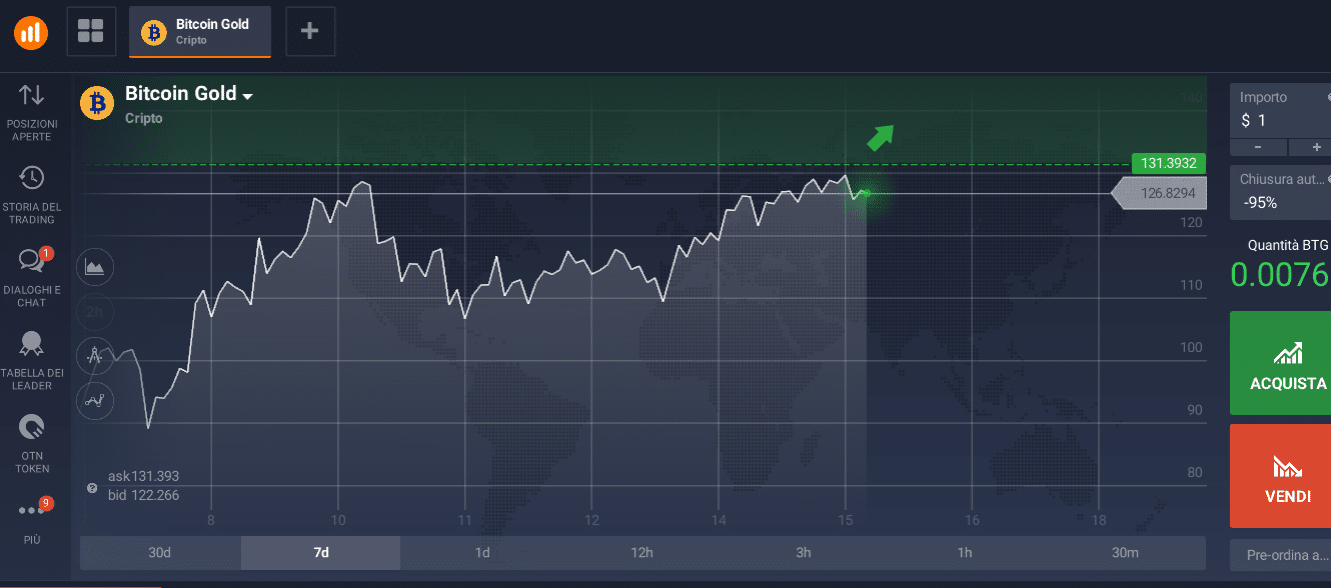Click the green ACQUISTA buy button
Image resolution: width=1331 pixels, height=588 pixels.
point(1281,363)
